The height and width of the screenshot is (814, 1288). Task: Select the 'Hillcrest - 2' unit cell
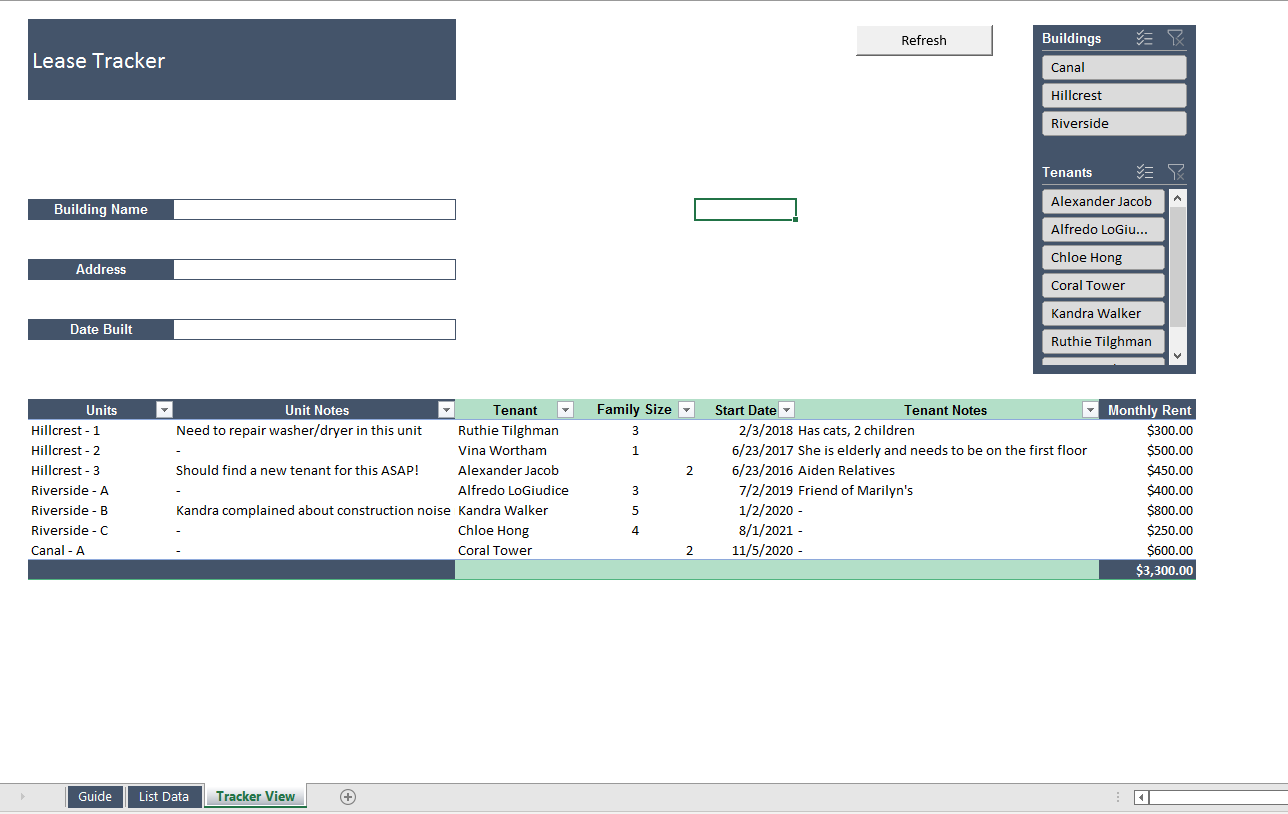coord(101,450)
